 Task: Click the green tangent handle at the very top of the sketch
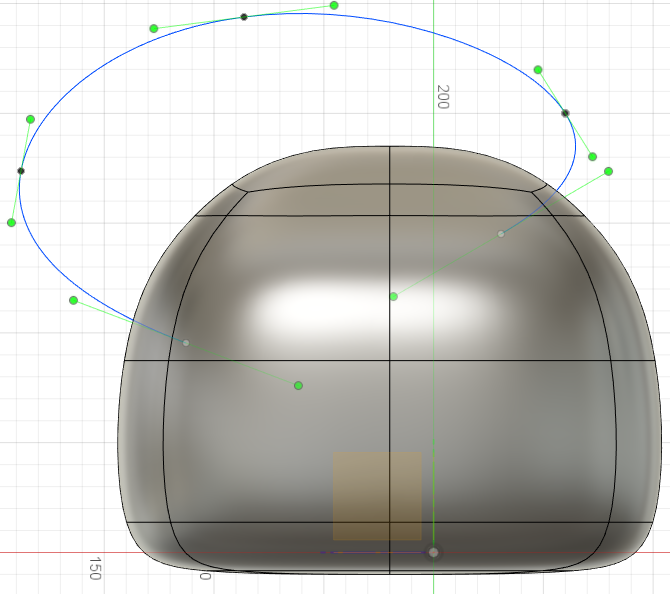(x=334, y=6)
